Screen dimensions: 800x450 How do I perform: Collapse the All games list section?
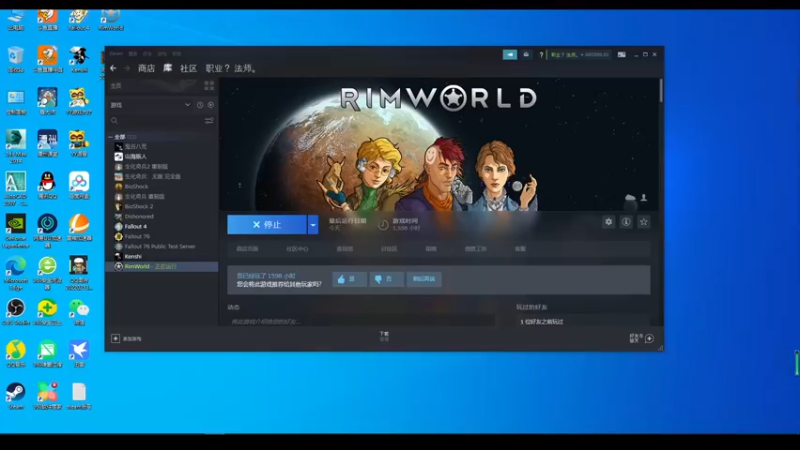(x=111, y=137)
